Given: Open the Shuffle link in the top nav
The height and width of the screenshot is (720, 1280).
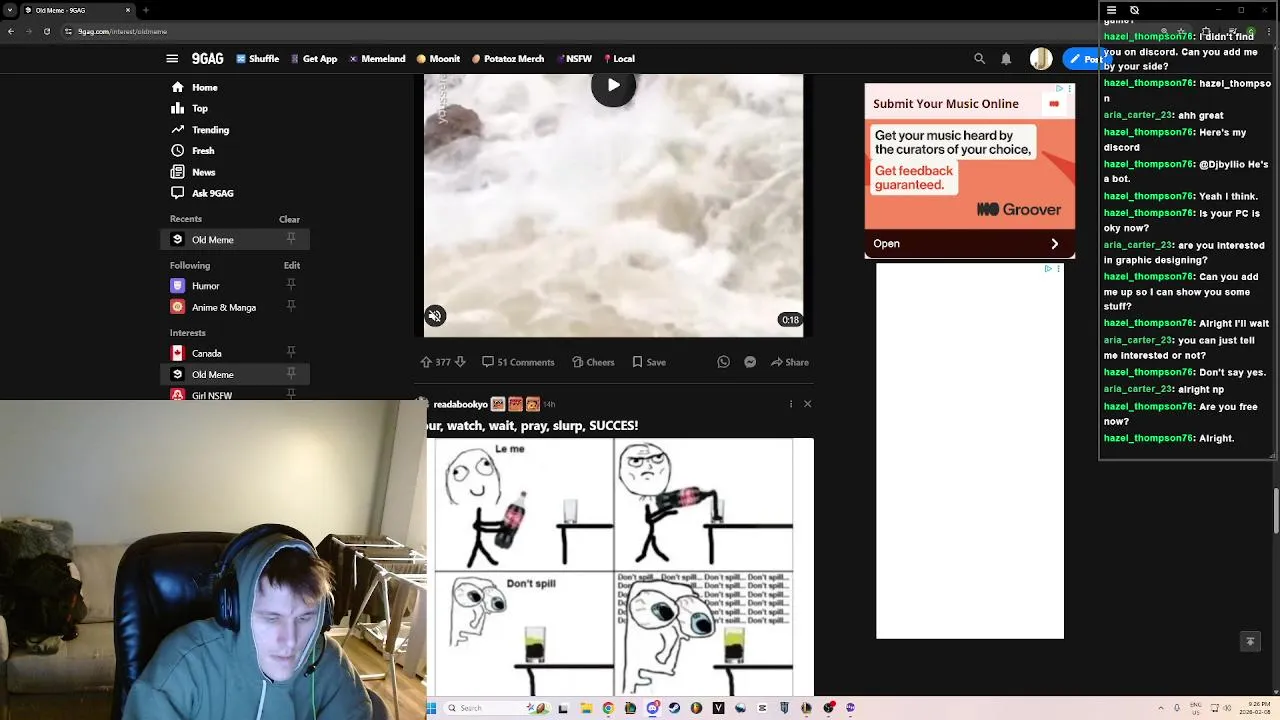Looking at the screenshot, I should pyautogui.click(x=258, y=59).
